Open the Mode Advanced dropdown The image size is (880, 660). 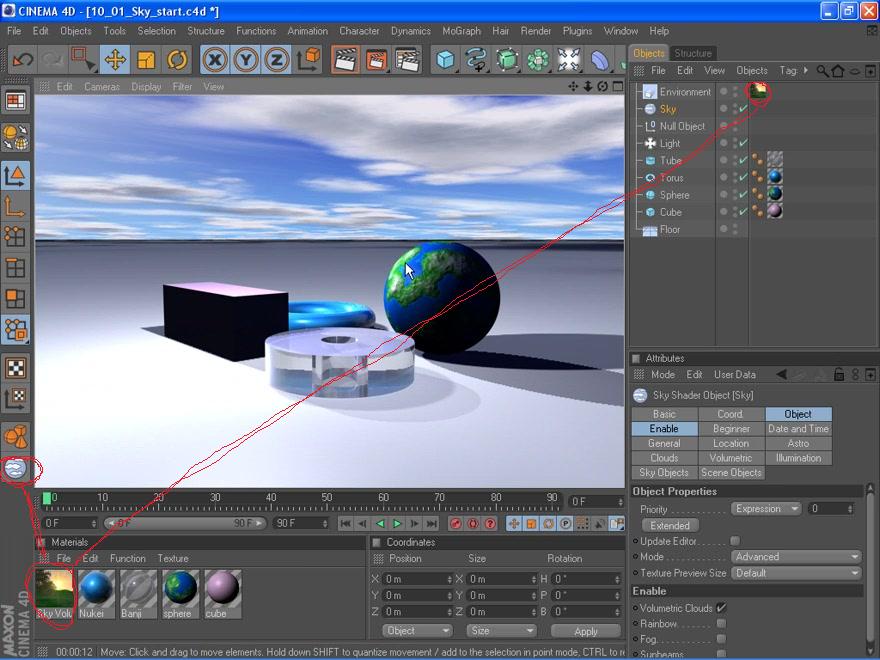796,557
